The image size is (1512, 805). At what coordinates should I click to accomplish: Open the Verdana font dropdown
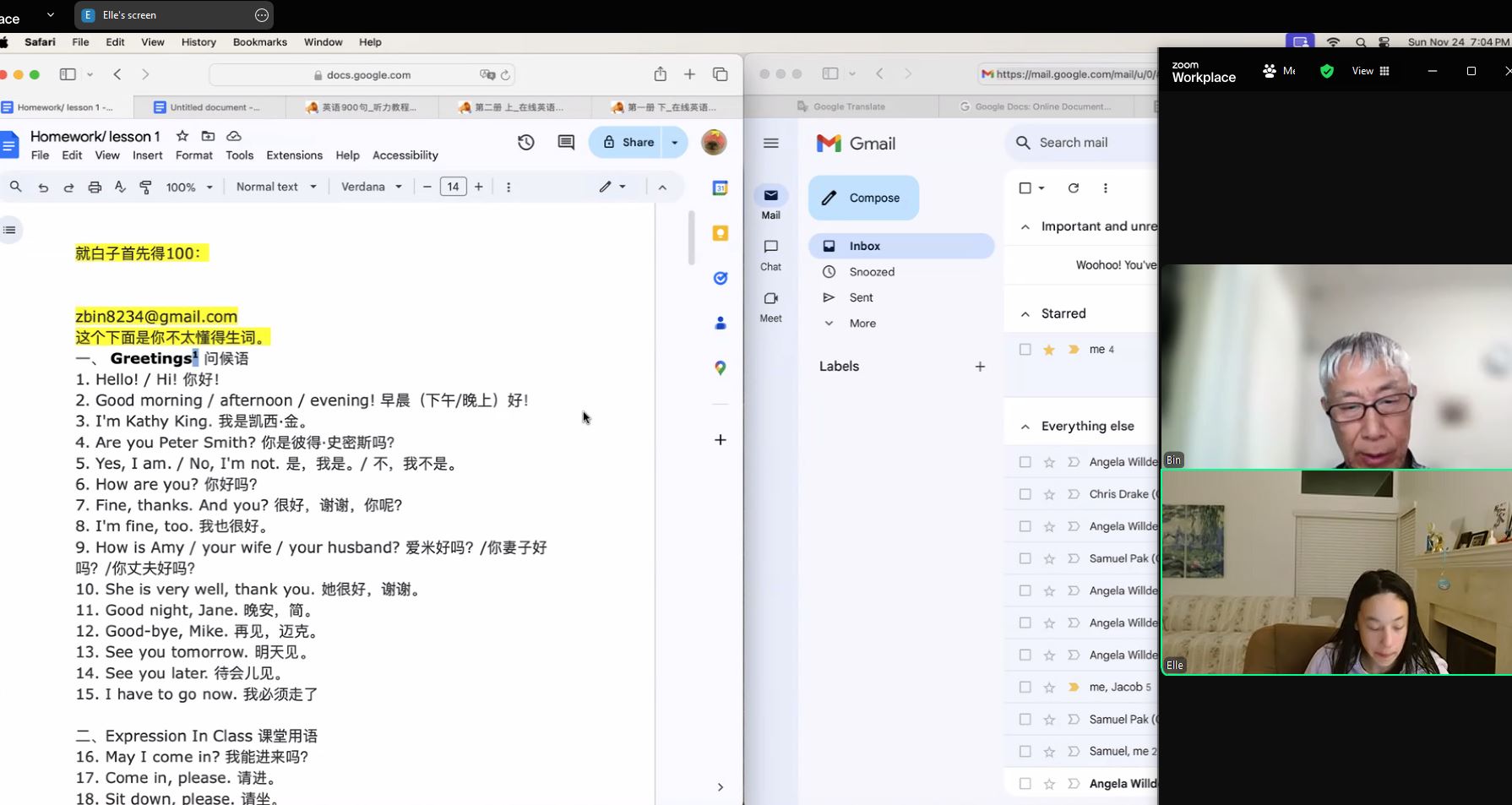point(372,187)
